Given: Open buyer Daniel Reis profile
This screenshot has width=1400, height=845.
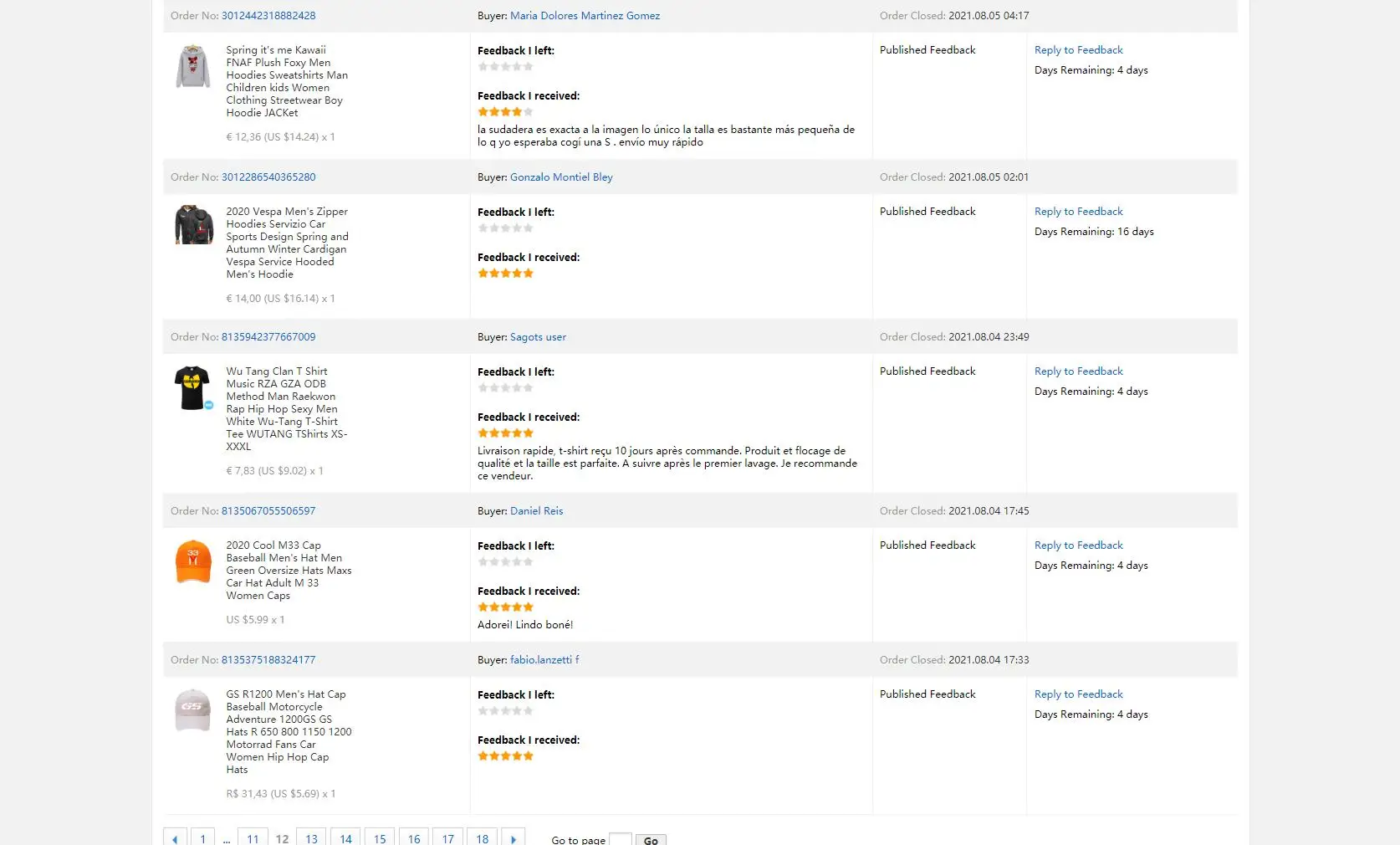Looking at the screenshot, I should (x=536, y=511).
